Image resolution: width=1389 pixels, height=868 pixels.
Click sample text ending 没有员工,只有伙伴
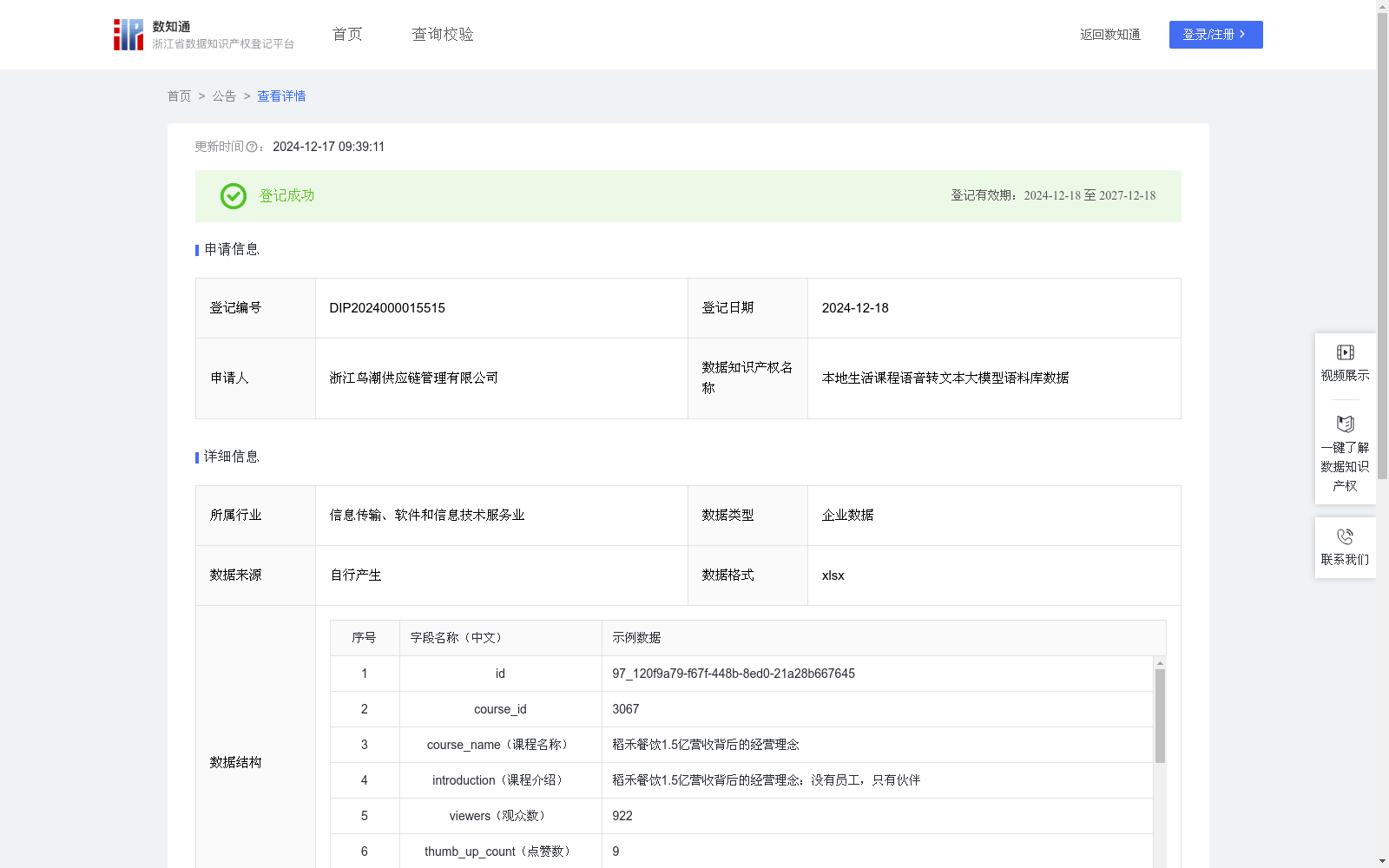(767, 780)
